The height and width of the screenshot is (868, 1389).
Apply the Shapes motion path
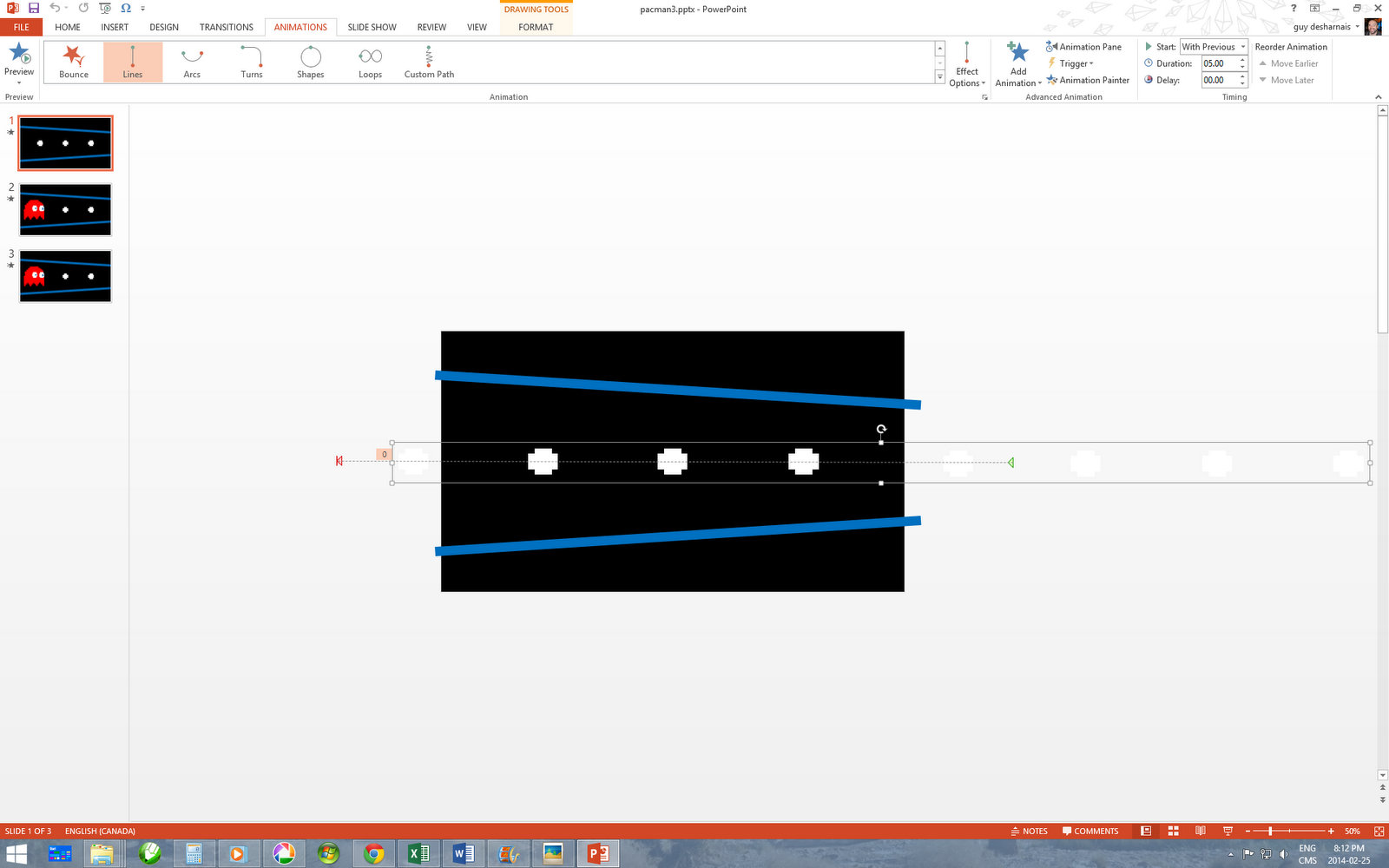311,62
